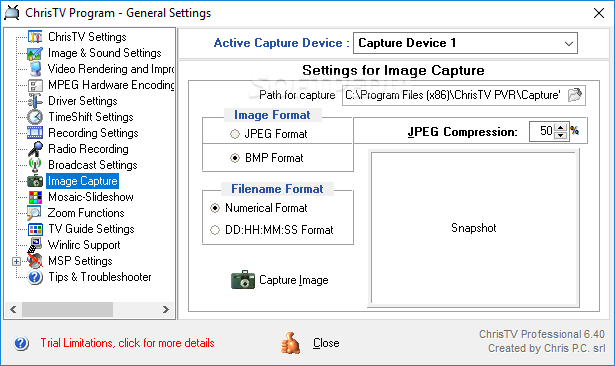The width and height of the screenshot is (615, 366).
Task: Click the Mosaic-Slideshow colored grid icon
Action: (x=35, y=197)
